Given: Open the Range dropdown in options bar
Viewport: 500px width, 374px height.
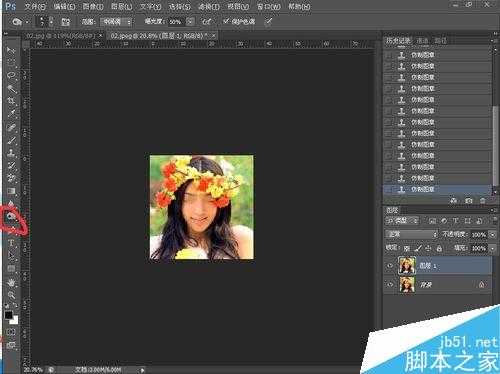Looking at the screenshot, I should click(116, 22).
